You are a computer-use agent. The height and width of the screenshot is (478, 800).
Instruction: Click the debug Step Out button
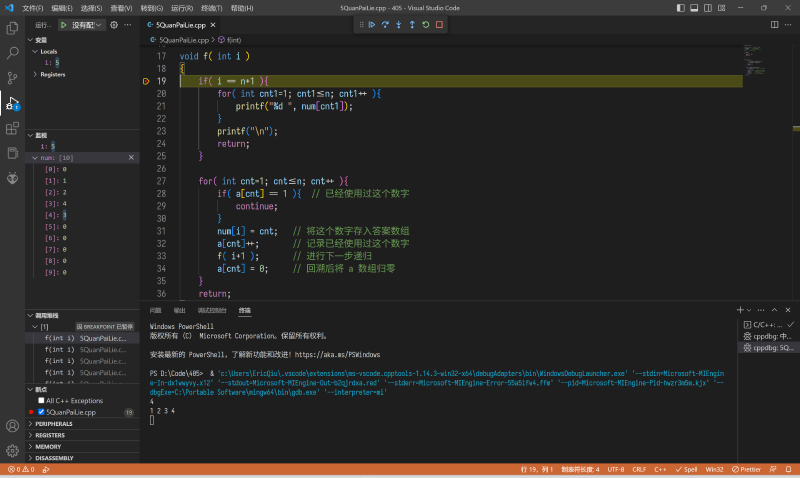(412, 24)
